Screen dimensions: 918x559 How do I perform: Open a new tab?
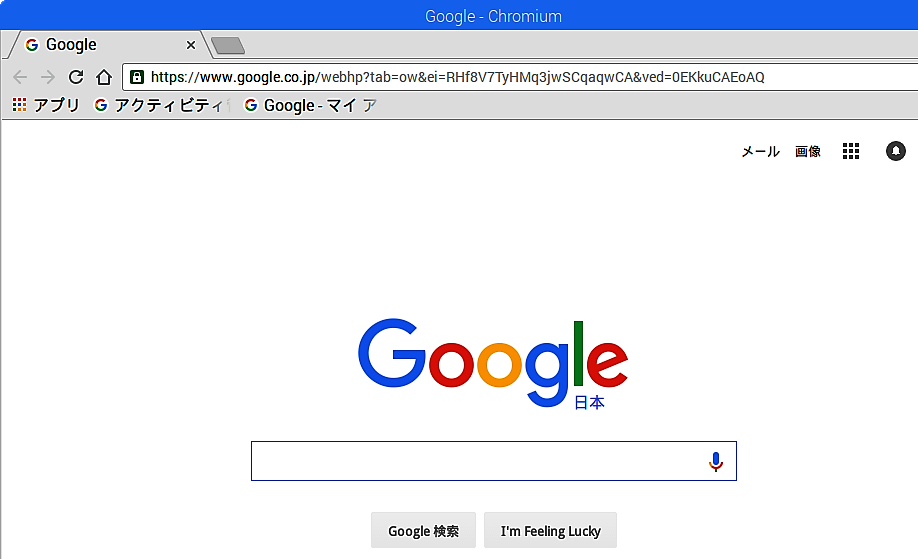point(228,46)
